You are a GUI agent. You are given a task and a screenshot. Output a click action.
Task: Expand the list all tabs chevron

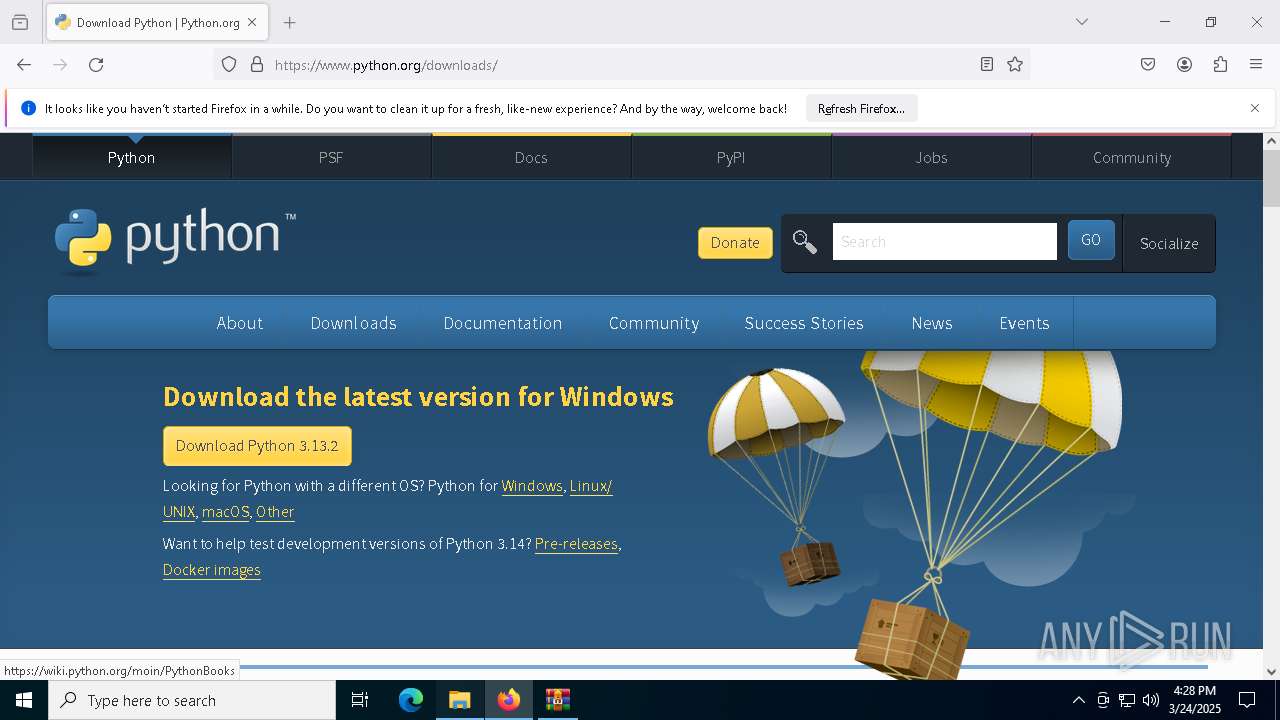click(x=1082, y=22)
